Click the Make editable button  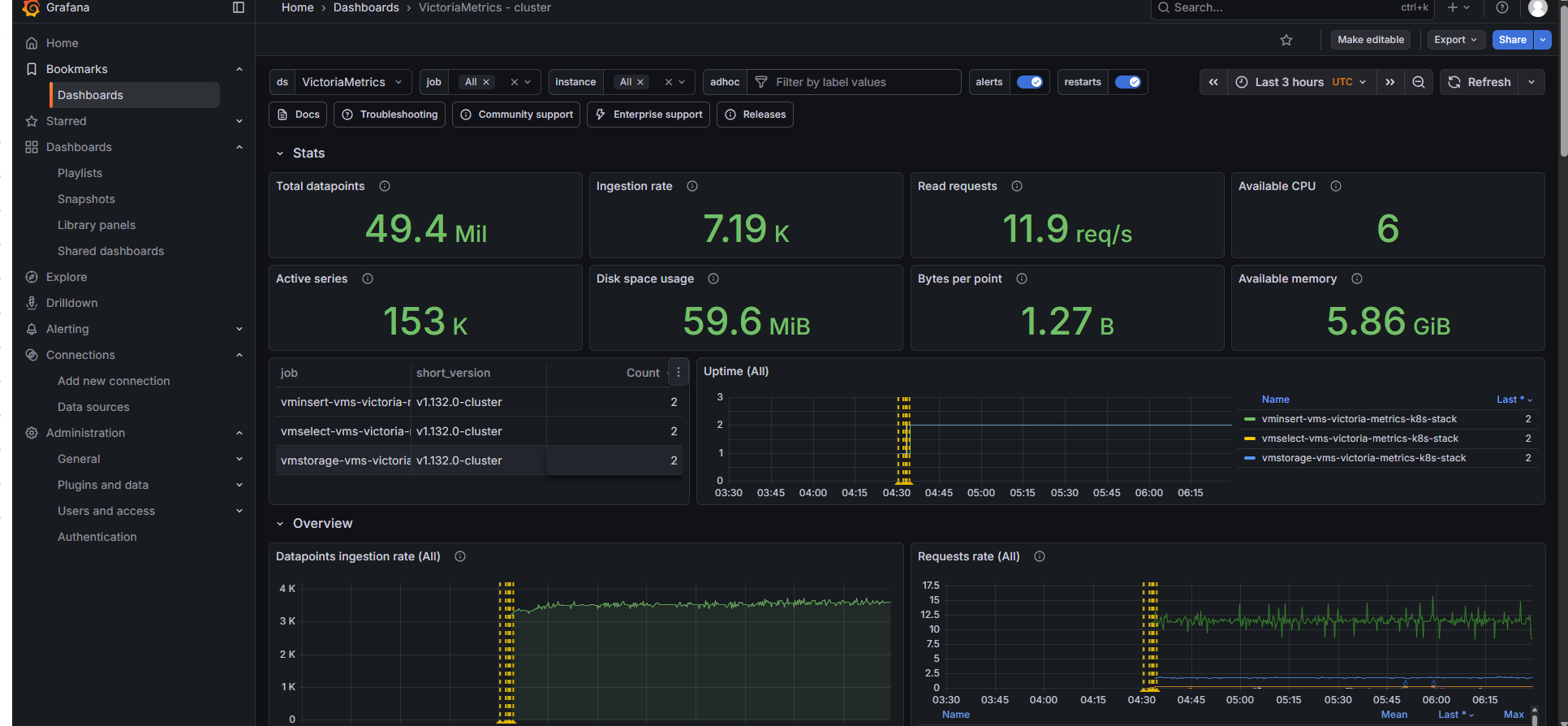(1371, 40)
